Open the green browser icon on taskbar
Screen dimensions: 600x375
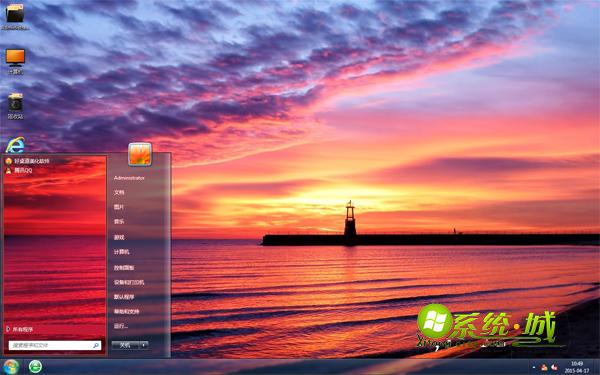35,367
